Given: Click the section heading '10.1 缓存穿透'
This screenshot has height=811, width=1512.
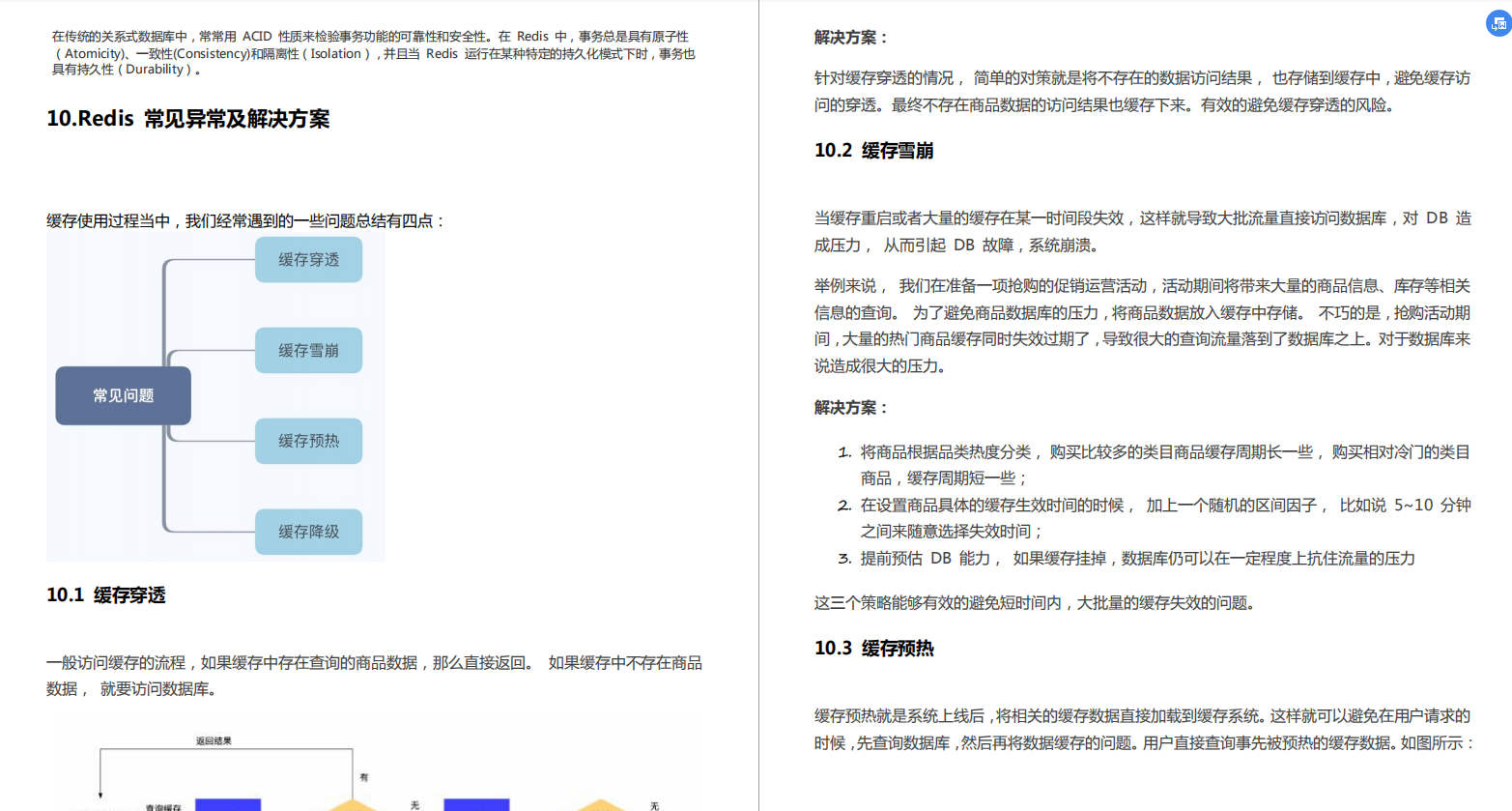Looking at the screenshot, I should [106, 594].
